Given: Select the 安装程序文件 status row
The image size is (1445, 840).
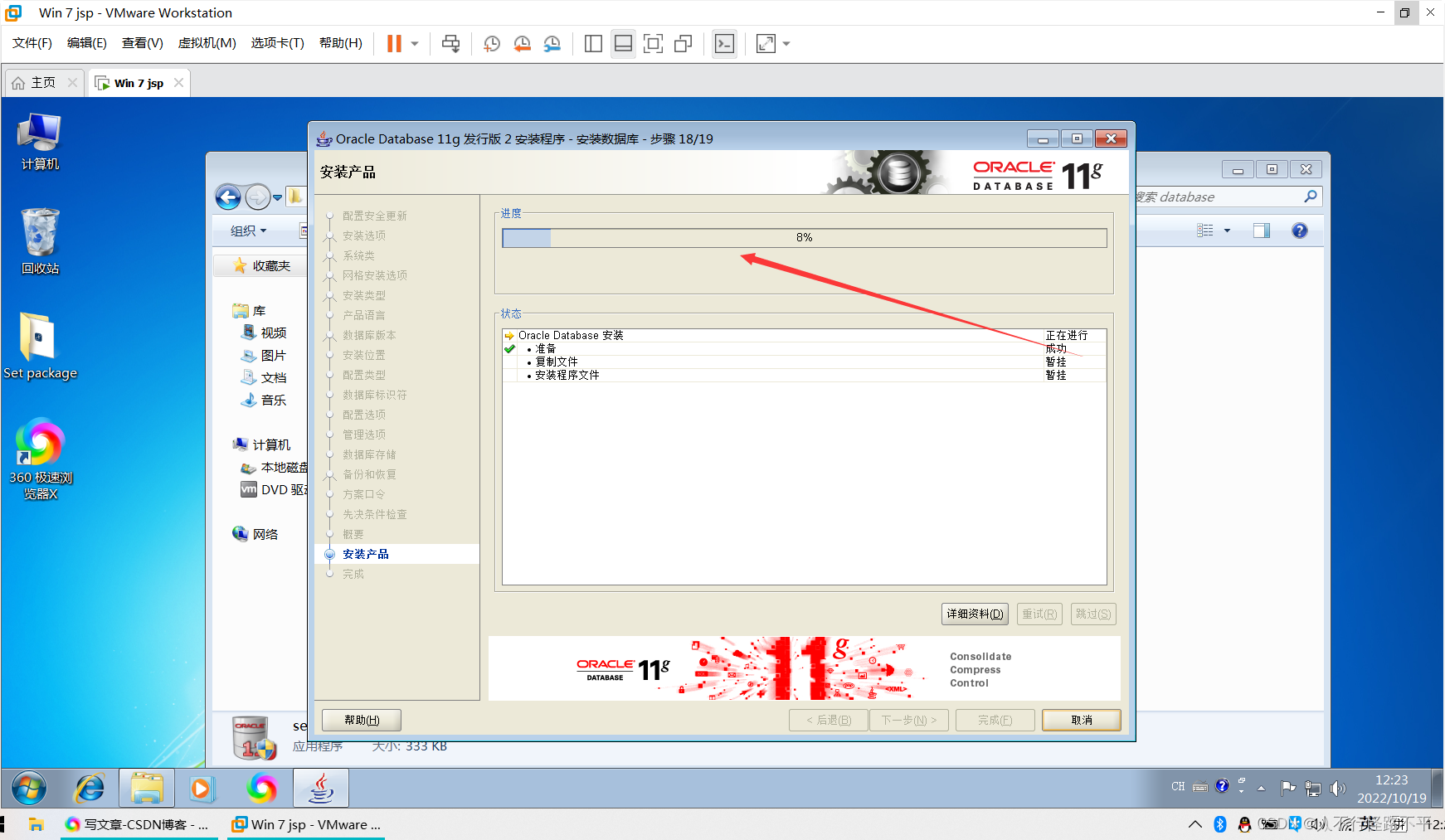Looking at the screenshot, I should (804, 375).
